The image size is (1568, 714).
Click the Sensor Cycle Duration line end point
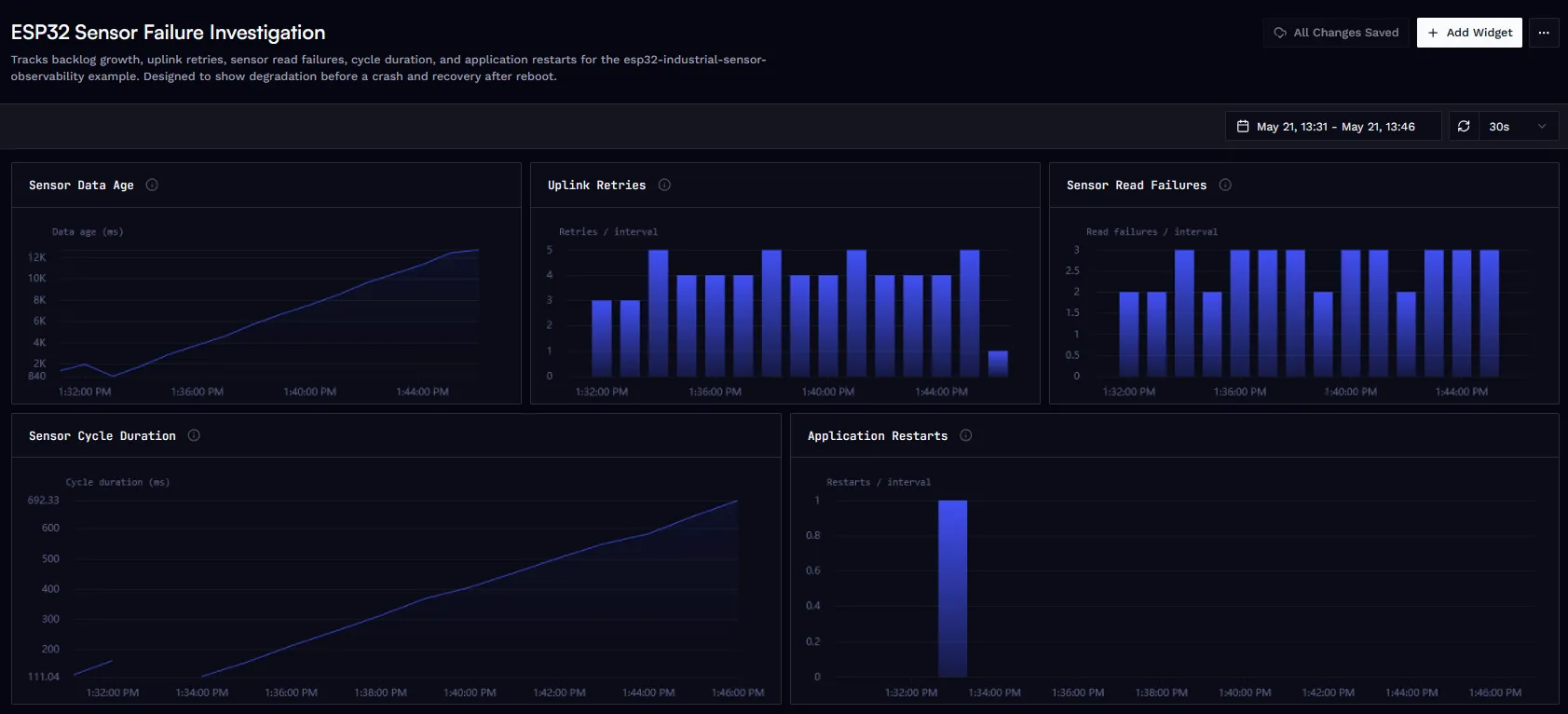pos(737,501)
